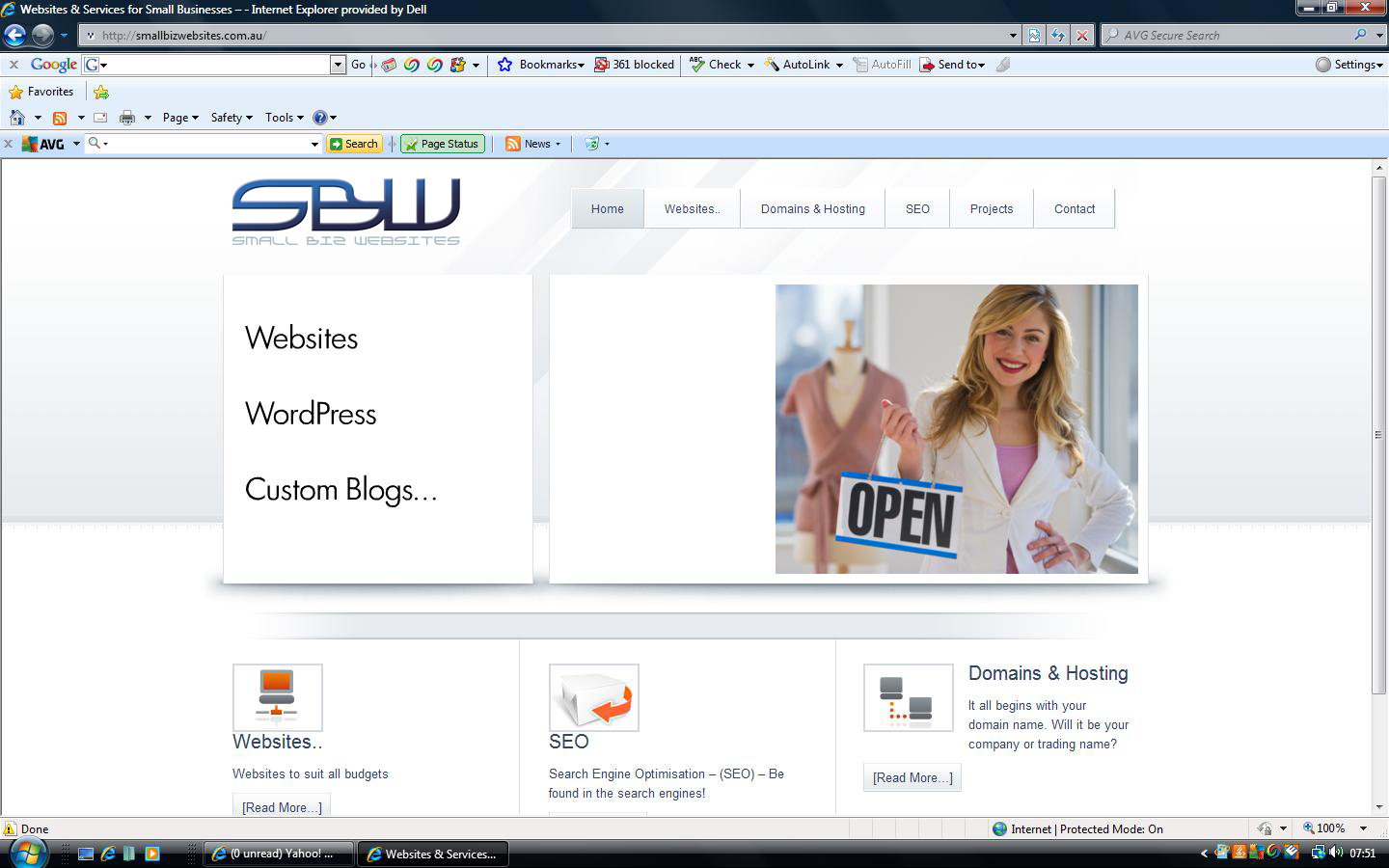Open the Tools dropdown menu
The height and width of the screenshot is (868, 1389).
(x=284, y=118)
